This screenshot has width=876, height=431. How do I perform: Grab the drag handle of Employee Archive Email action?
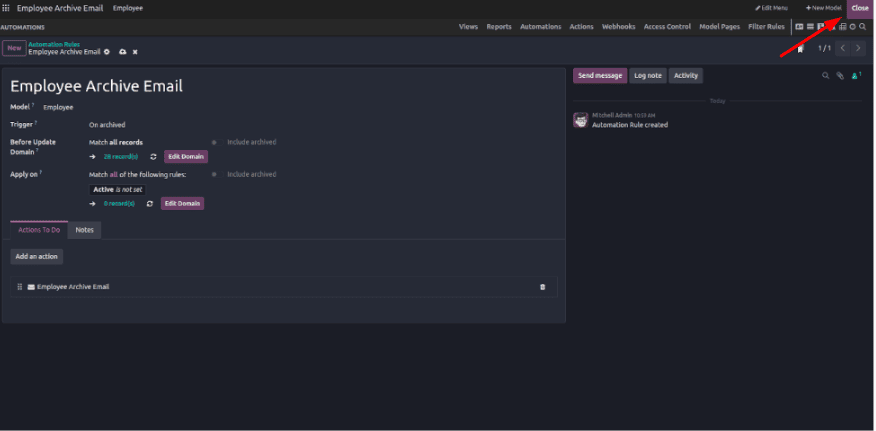pos(20,287)
